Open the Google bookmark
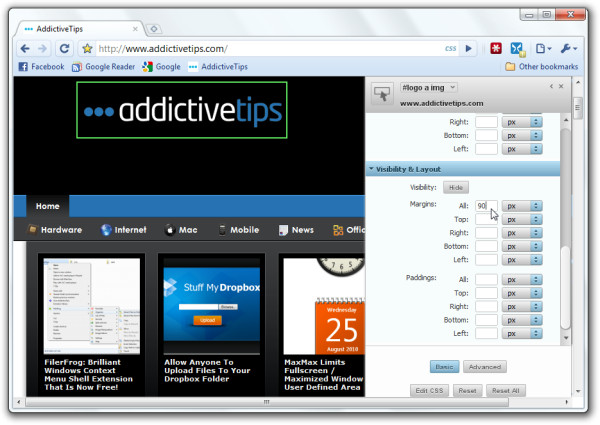 point(161,67)
